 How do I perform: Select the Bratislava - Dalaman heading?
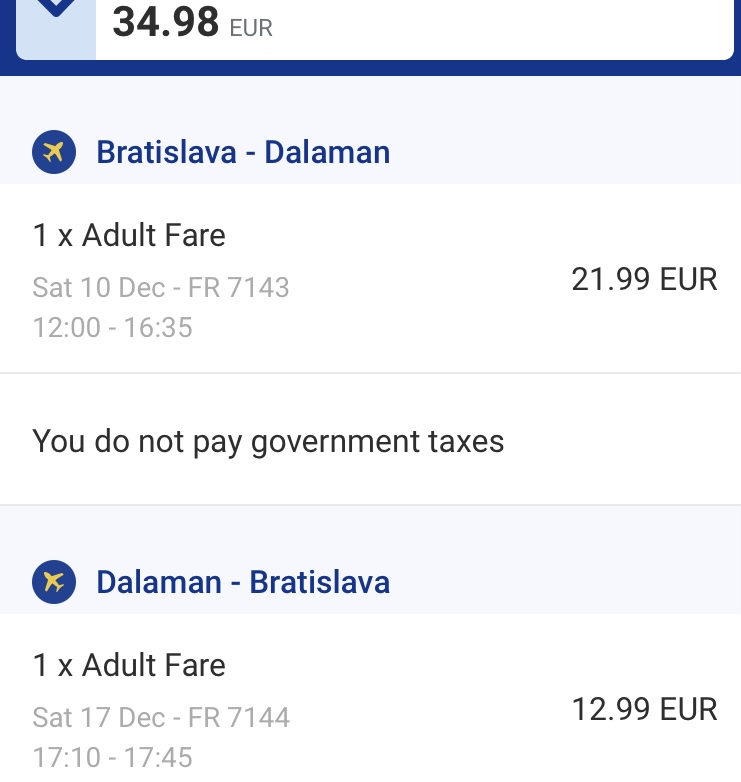click(x=243, y=152)
